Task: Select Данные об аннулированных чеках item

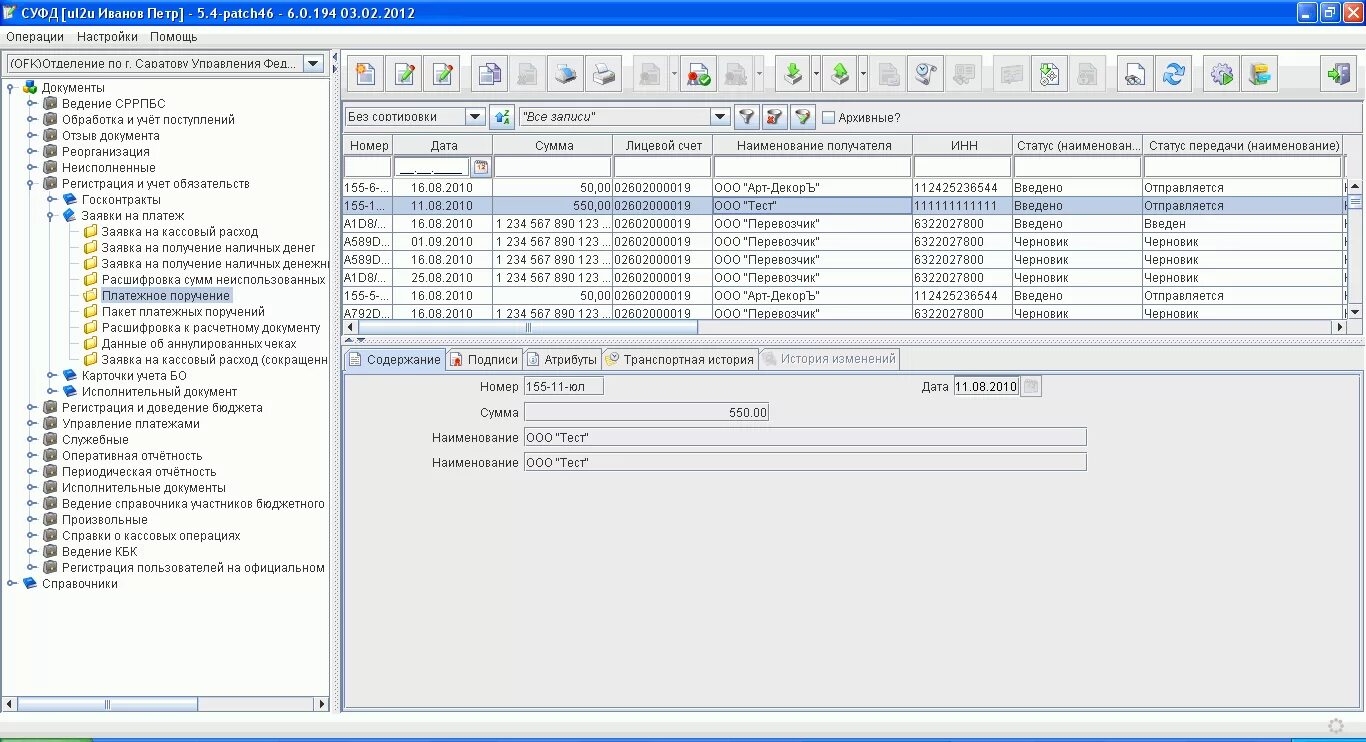Action: (199, 343)
